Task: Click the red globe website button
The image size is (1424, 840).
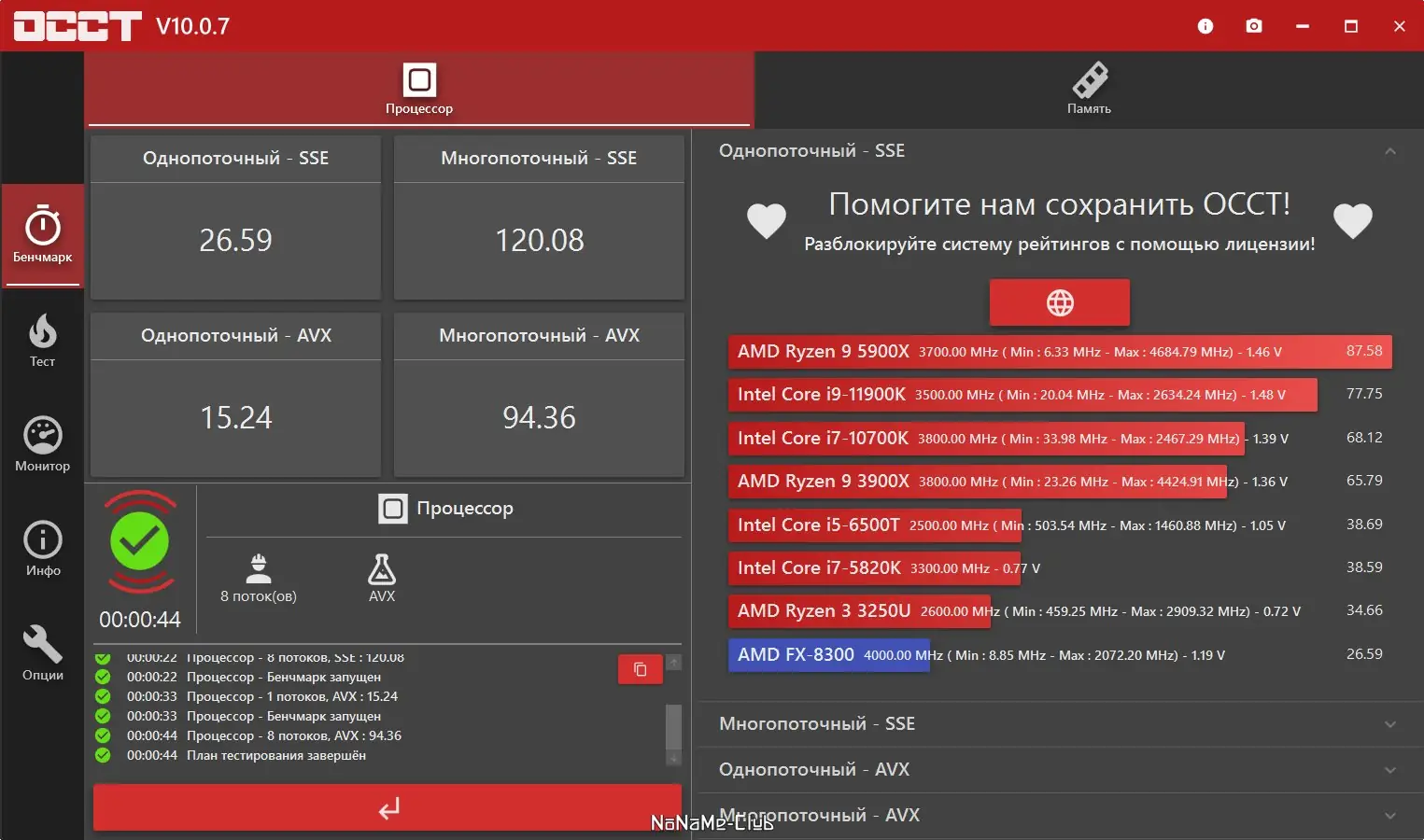Action: pos(1060,302)
